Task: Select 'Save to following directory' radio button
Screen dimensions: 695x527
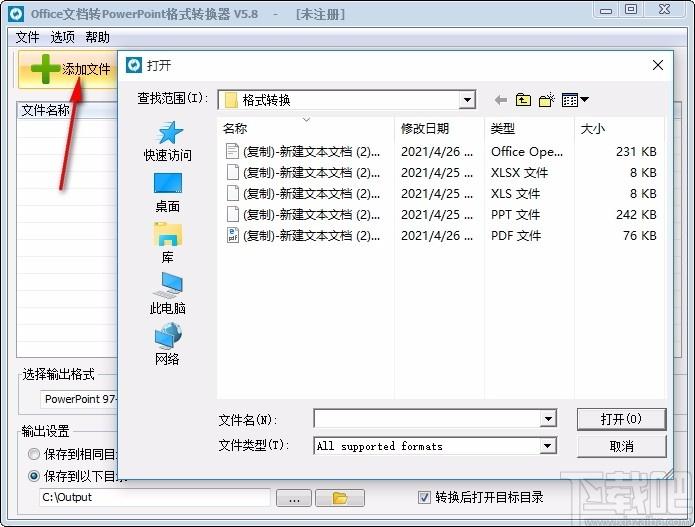Action: [34, 476]
